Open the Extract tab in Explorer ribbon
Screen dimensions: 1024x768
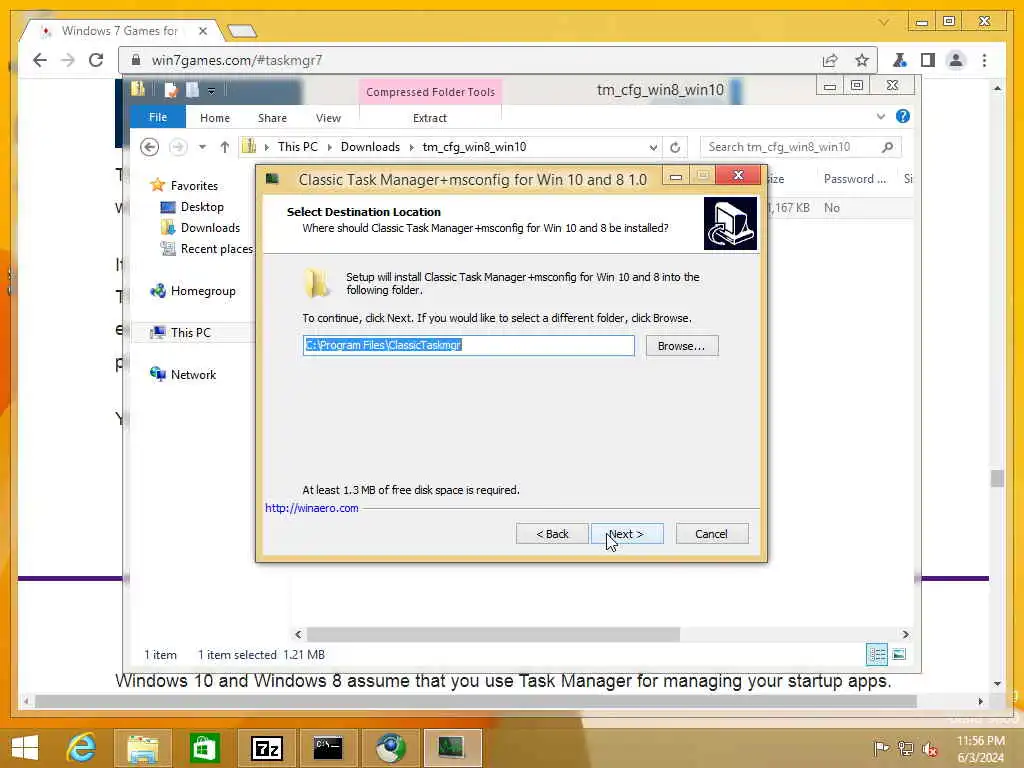tap(430, 118)
